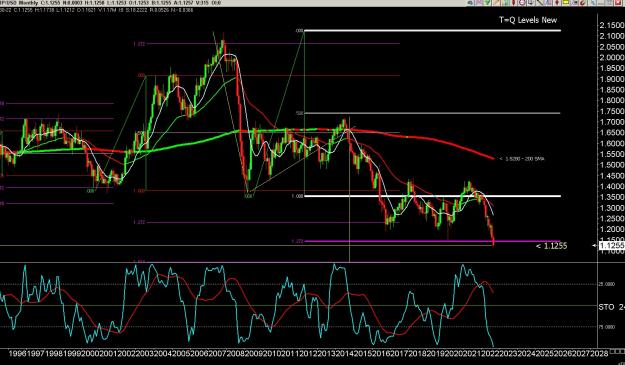The image size is (625, 365).
Task: Click the yellow toolbar icon at top
Action: [566, 2]
